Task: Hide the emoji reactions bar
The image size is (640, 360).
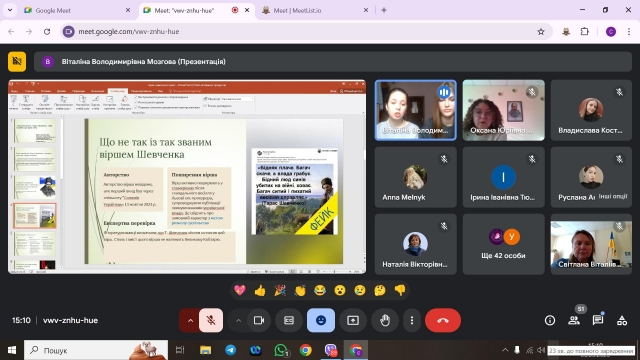Action: [x=321, y=320]
